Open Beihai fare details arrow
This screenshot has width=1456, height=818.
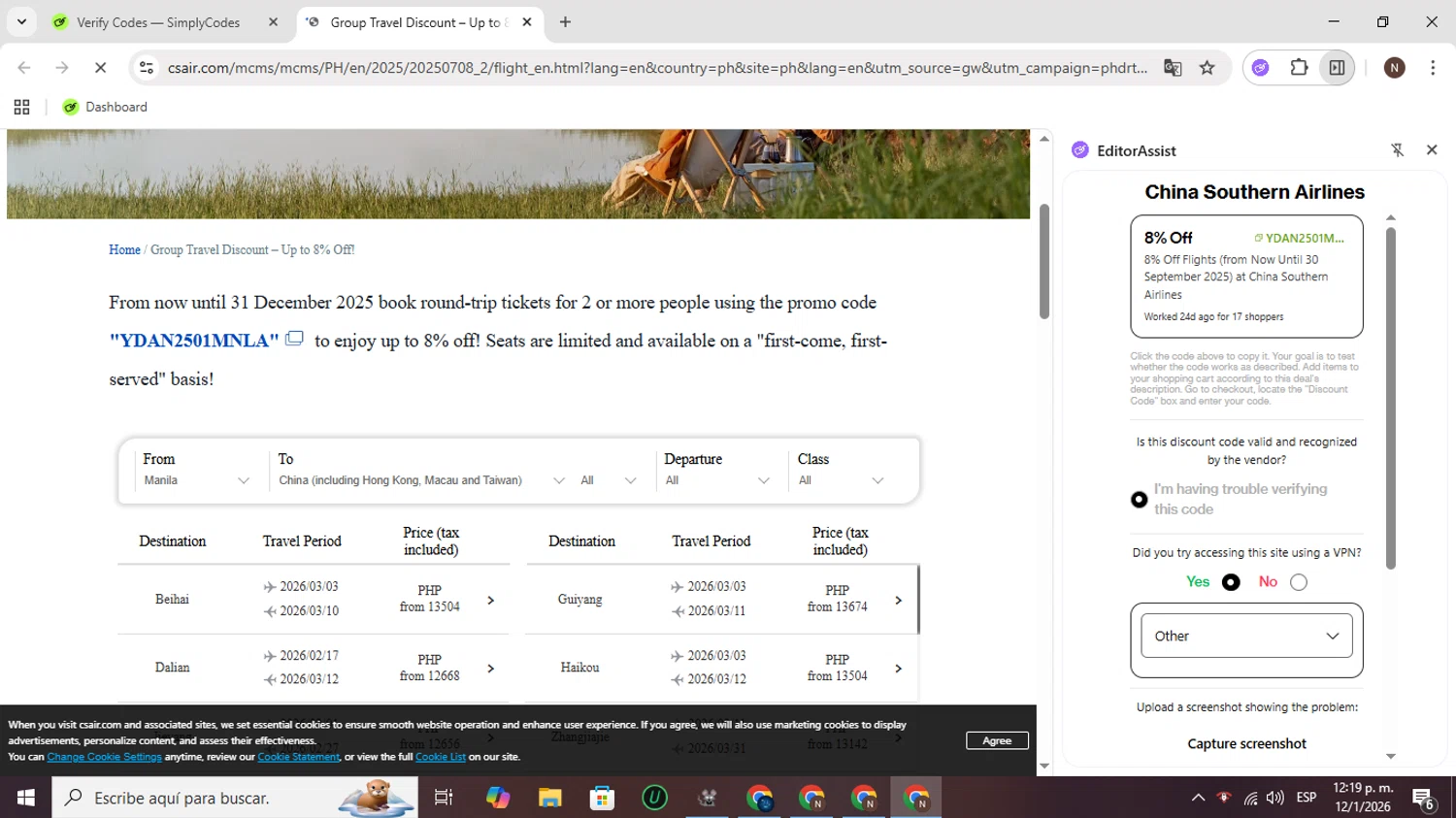[490, 600]
